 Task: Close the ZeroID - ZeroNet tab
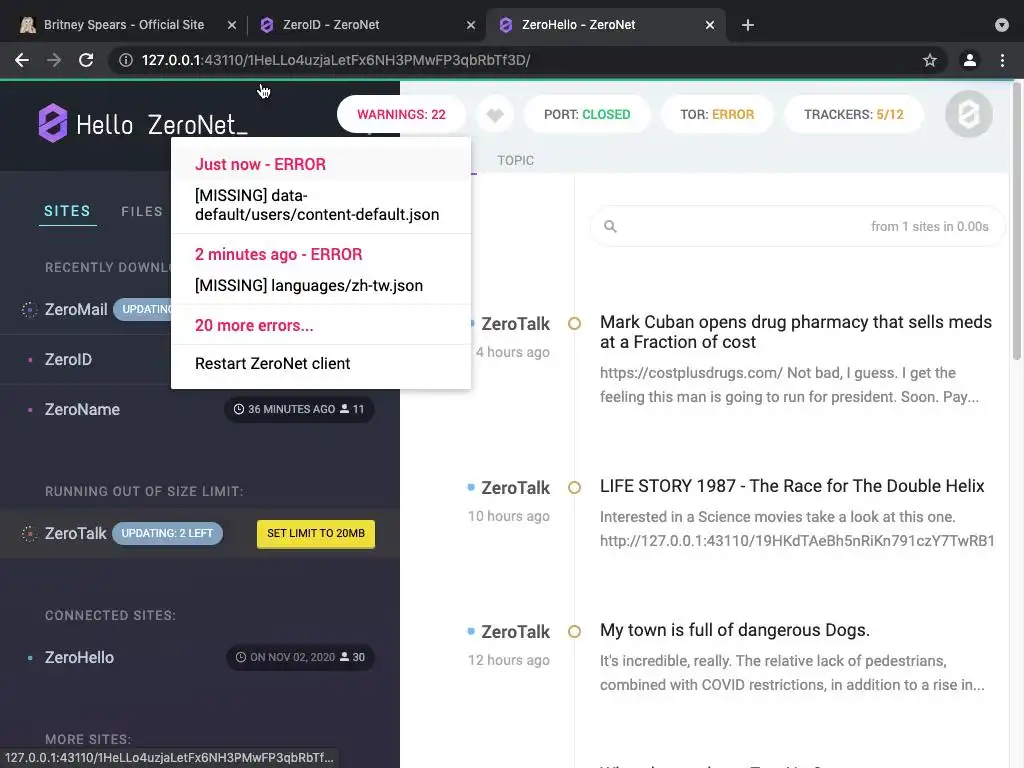pyautogui.click(x=471, y=25)
